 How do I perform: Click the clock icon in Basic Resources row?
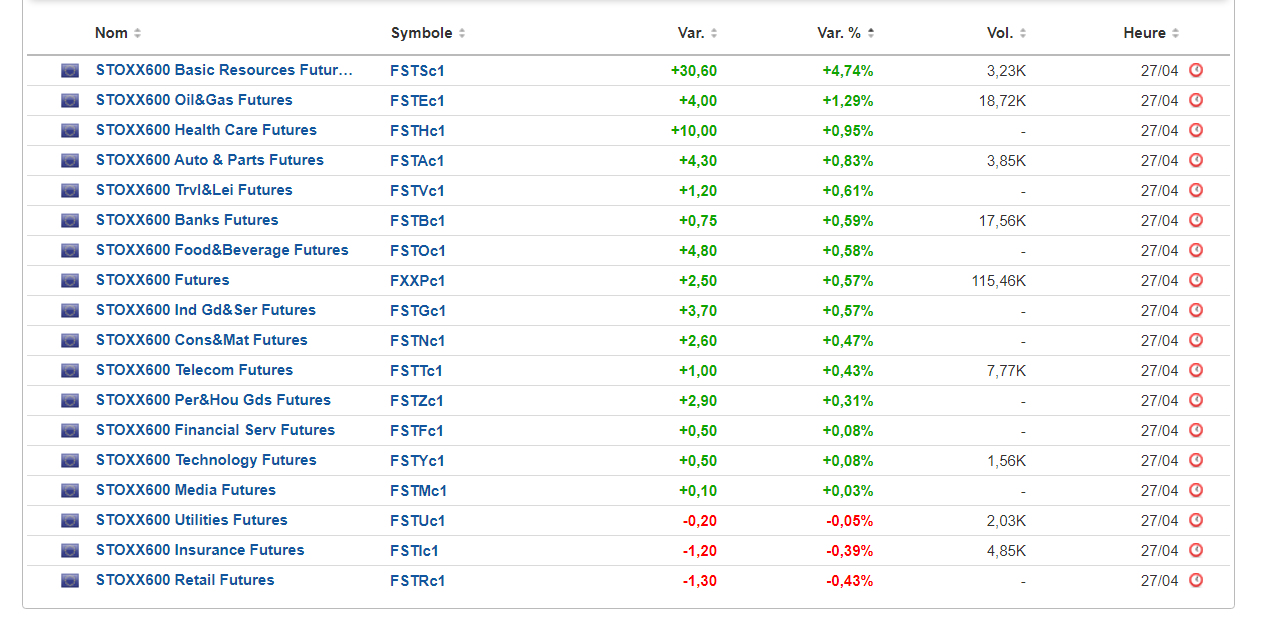(x=1196, y=70)
